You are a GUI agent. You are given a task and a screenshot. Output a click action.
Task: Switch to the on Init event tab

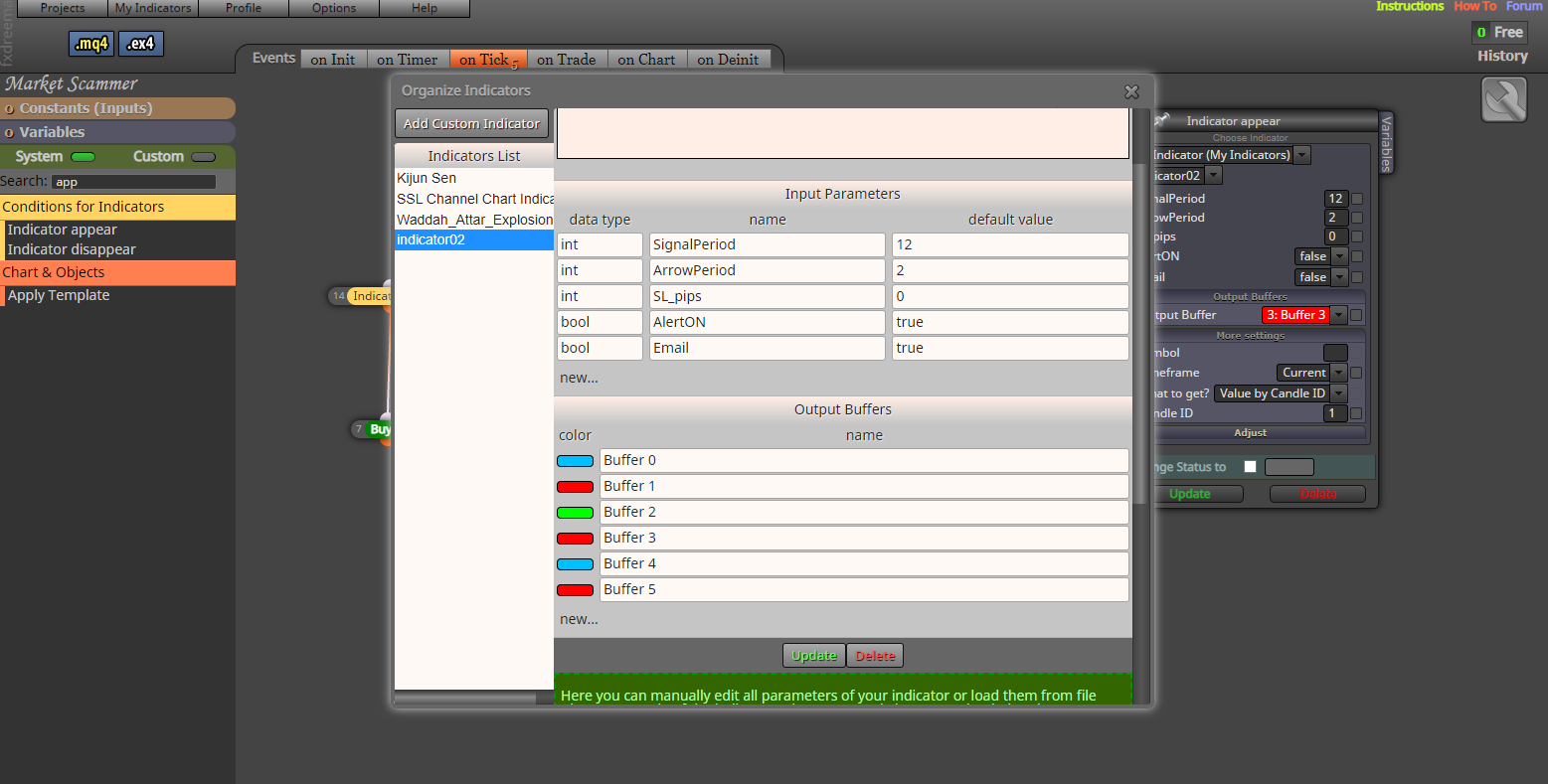pos(333,60)
